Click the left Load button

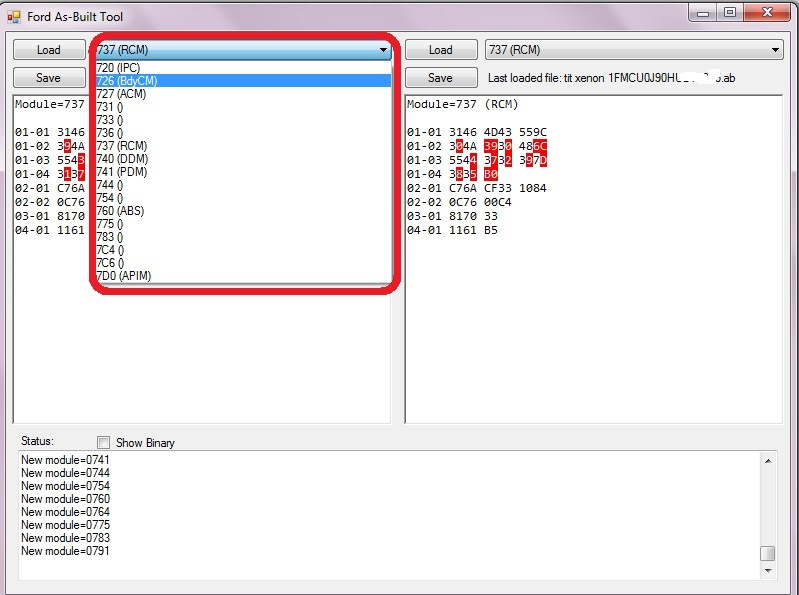[49, 50]
